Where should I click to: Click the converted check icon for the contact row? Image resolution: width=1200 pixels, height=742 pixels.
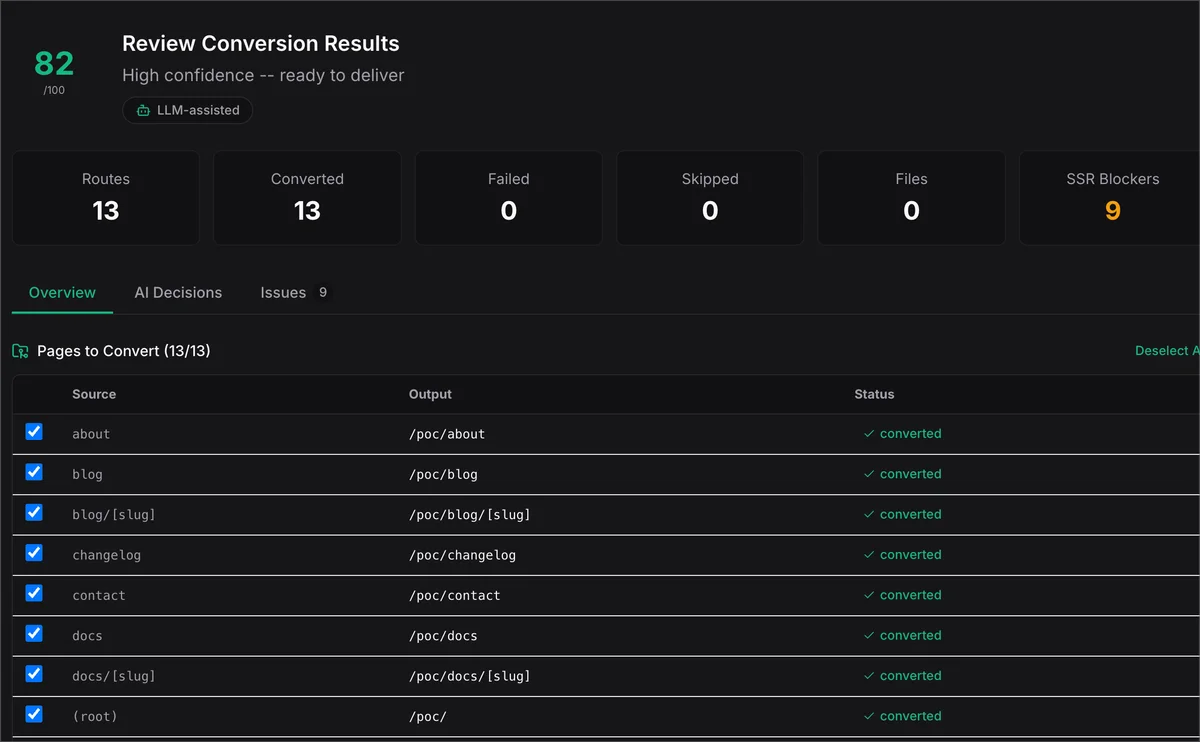(x=869, y=595)
